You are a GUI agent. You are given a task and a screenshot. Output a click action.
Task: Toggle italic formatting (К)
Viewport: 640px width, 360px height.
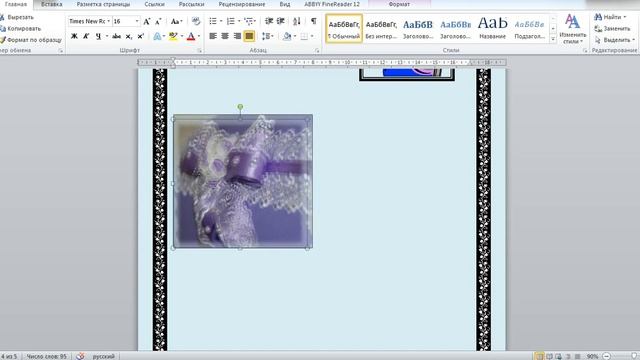[86, 36]
